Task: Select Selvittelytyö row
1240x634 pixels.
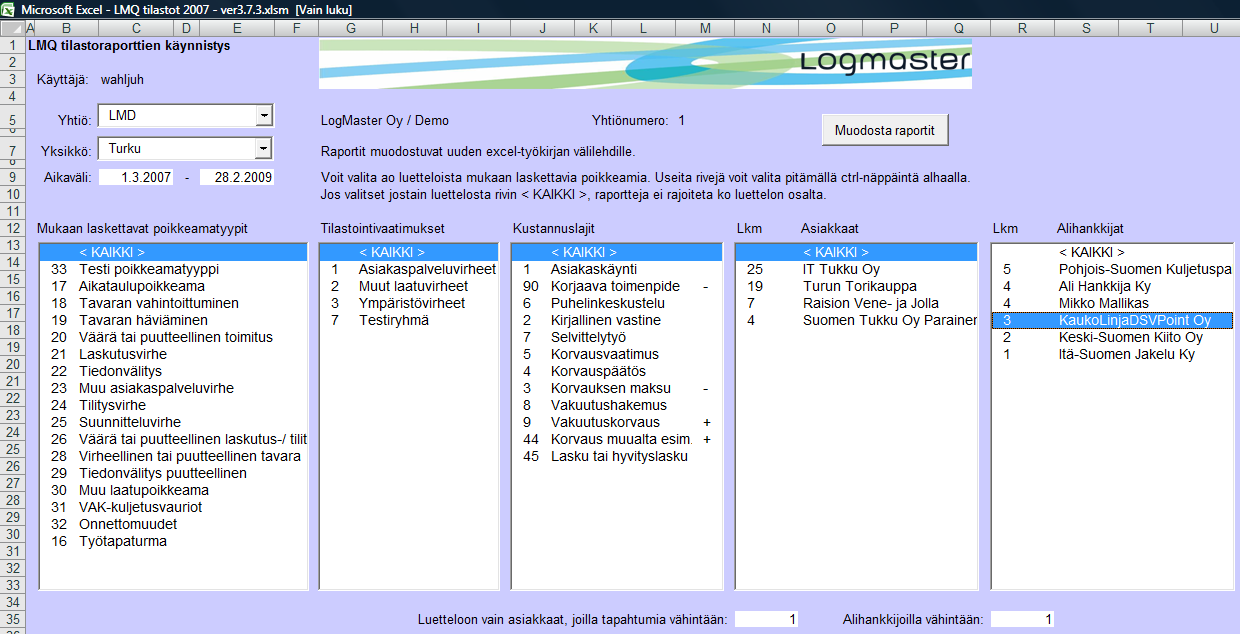Action: tap(616, 338)
